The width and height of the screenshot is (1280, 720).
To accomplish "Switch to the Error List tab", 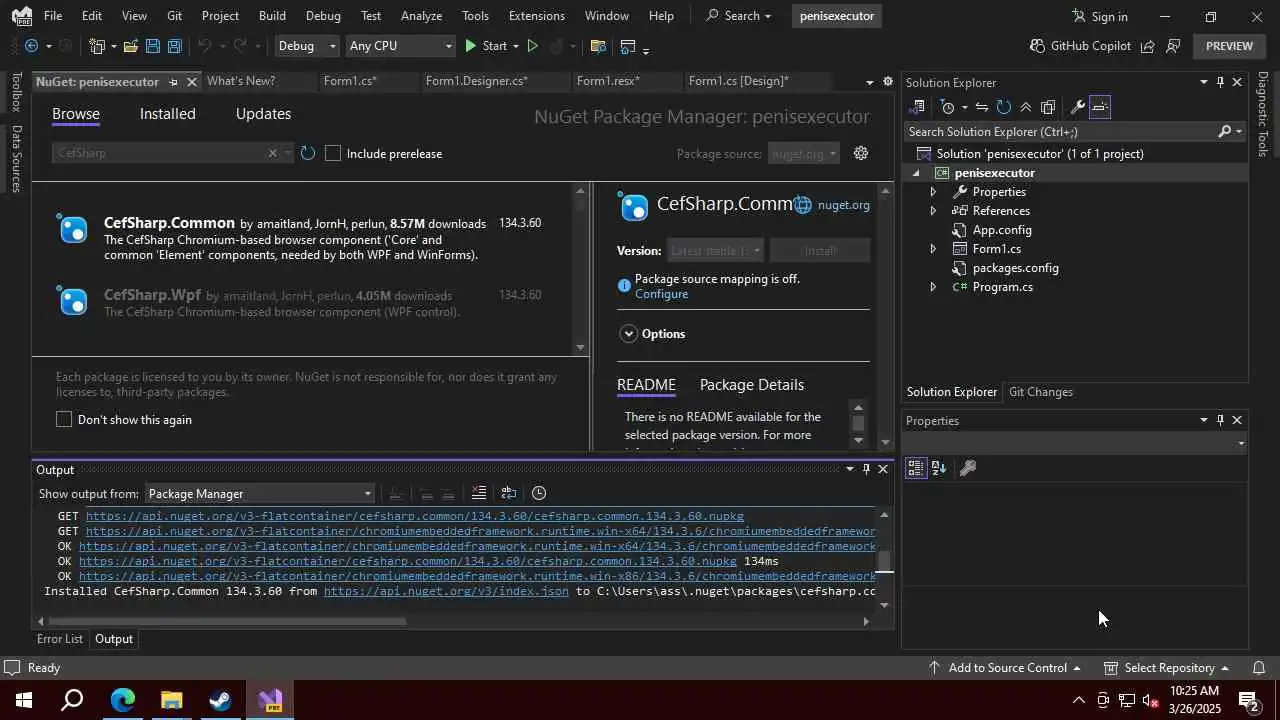I will pos(60,639).
